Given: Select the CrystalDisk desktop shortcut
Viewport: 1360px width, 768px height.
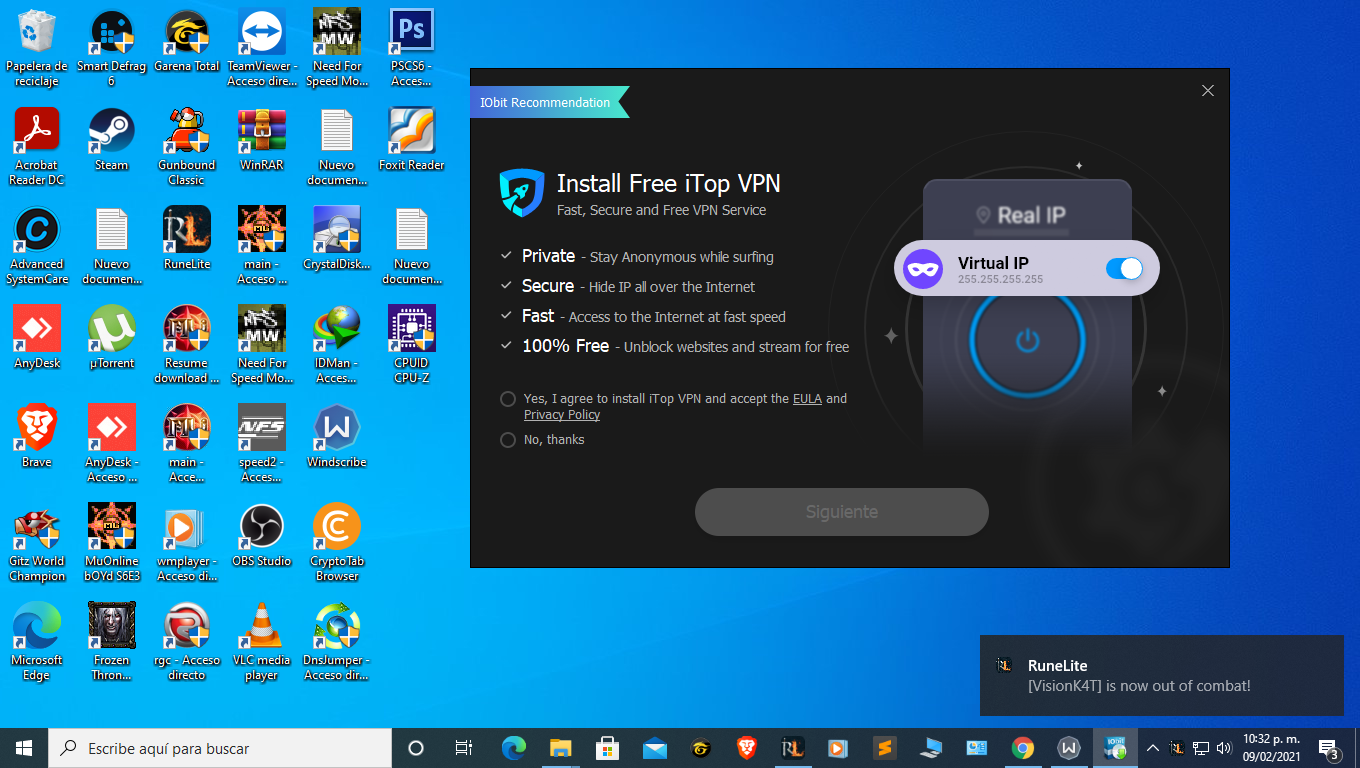Looking at the screenshot, I should (x=337, y=239).
